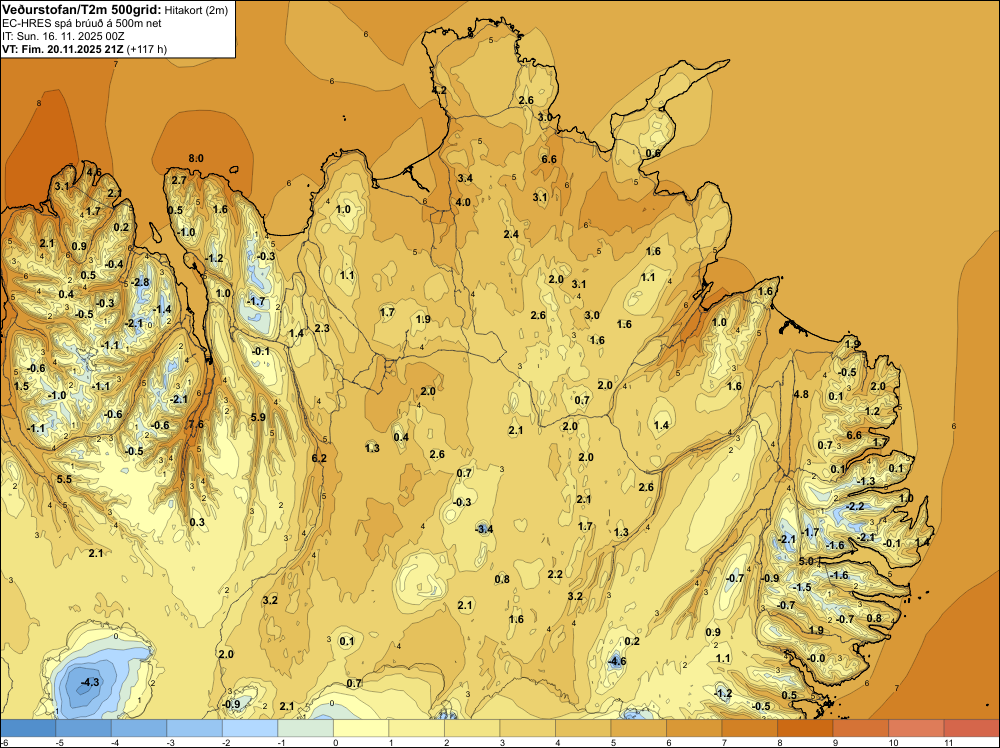Click the -1.3 temperature label
This screenshot has width=1000, height=748.
click(x=865, y=481)
